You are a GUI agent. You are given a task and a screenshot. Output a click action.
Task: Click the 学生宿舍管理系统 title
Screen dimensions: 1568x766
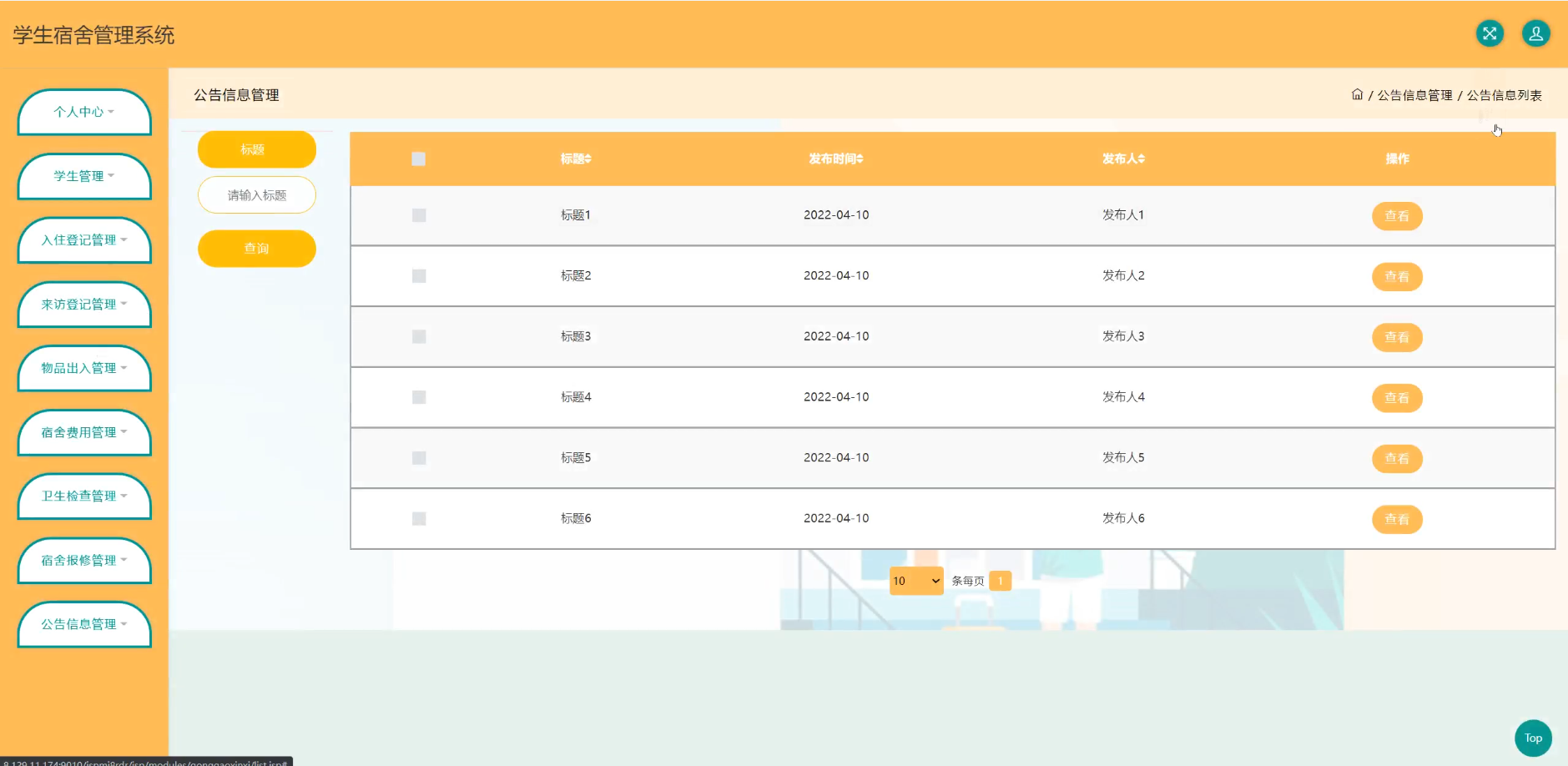point(93,35)
